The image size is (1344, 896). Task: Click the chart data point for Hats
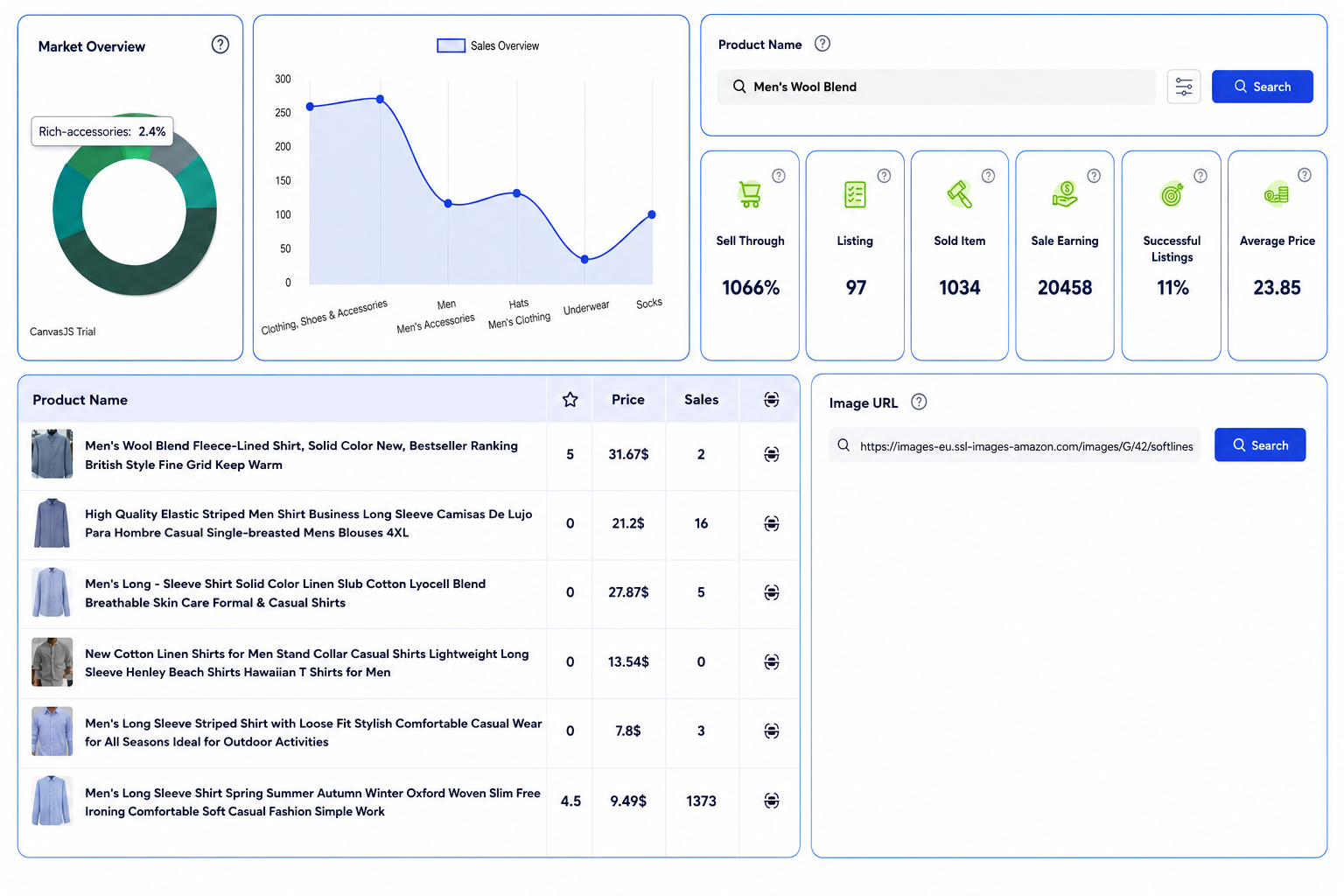[517, 193]
